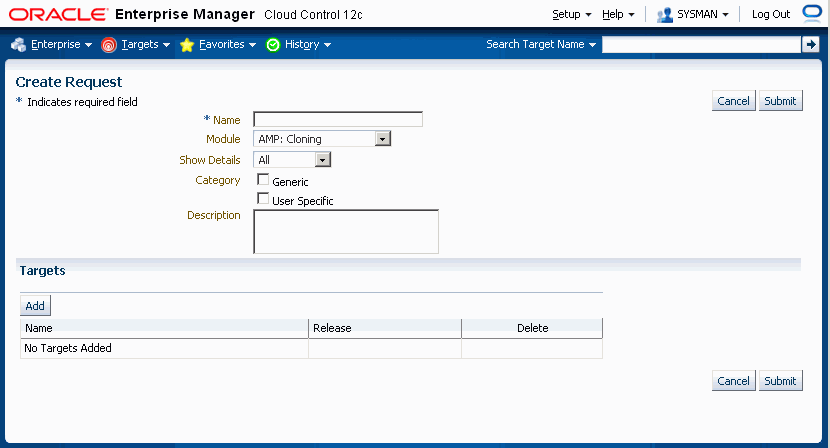The height and width of the screenshot is (448, 830).
Task: Click the Name input field
Action: (338, 119)
